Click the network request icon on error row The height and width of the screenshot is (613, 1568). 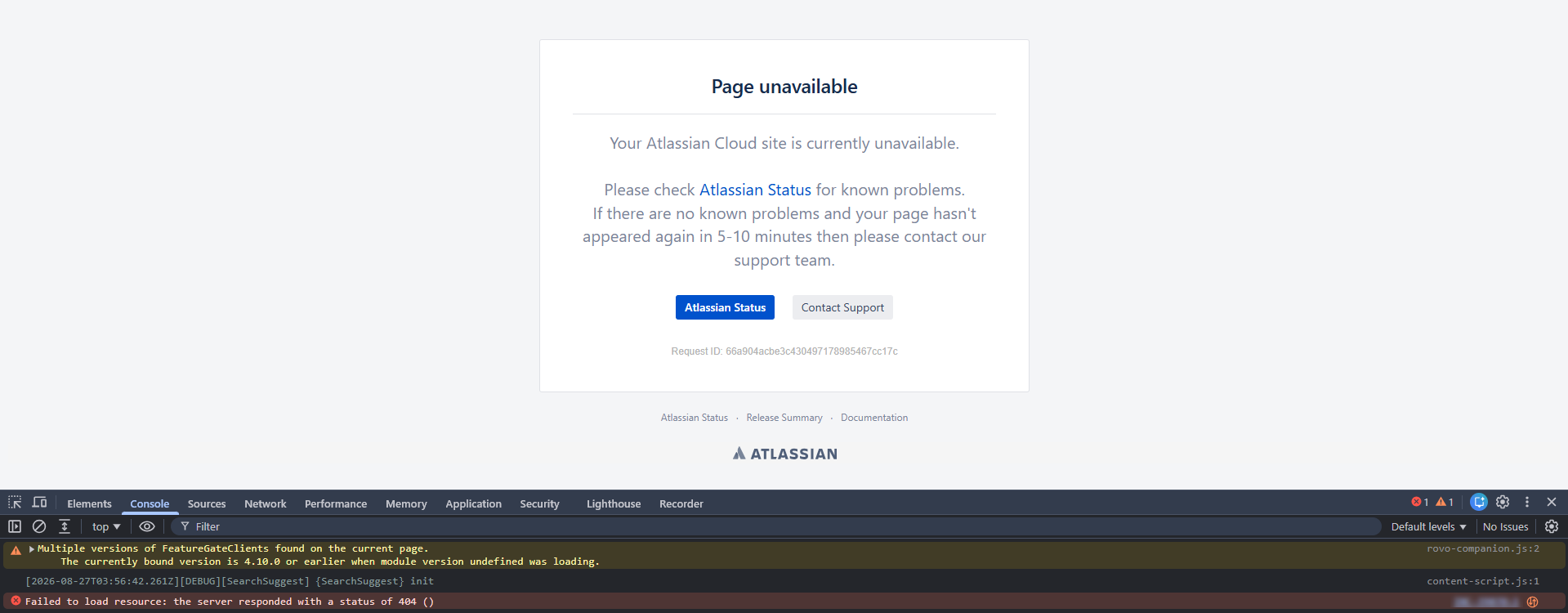pyautogui.click(x=1532, y=602)
